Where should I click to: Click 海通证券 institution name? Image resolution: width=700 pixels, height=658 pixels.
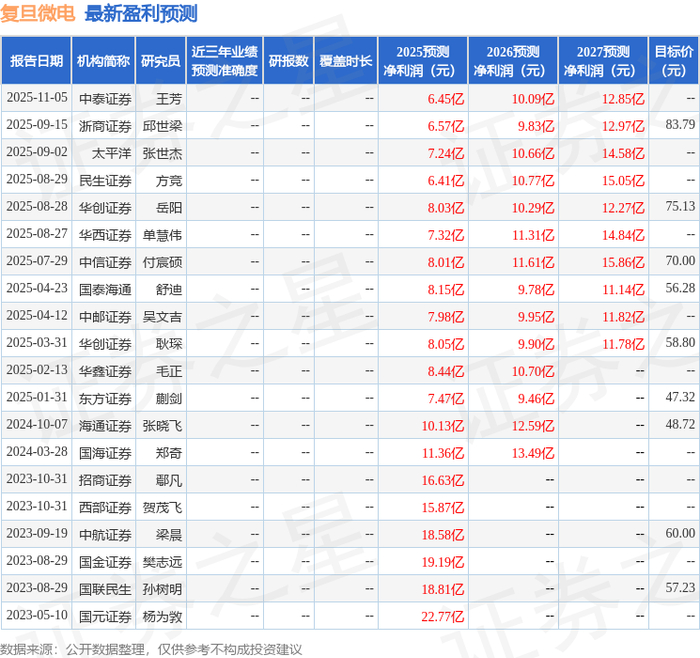[x=105, y=425]
